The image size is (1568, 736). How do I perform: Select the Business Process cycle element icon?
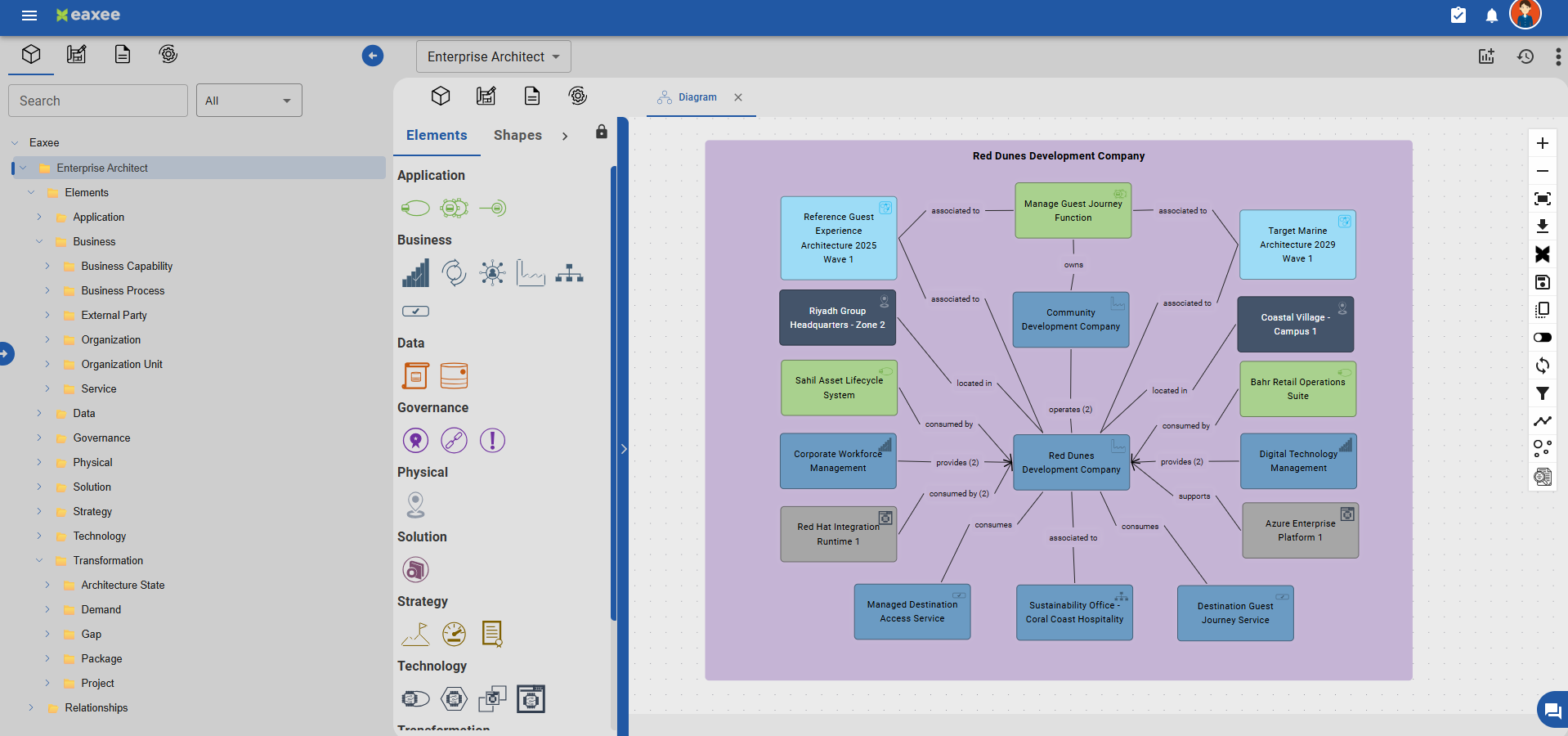tap(454, 273)
